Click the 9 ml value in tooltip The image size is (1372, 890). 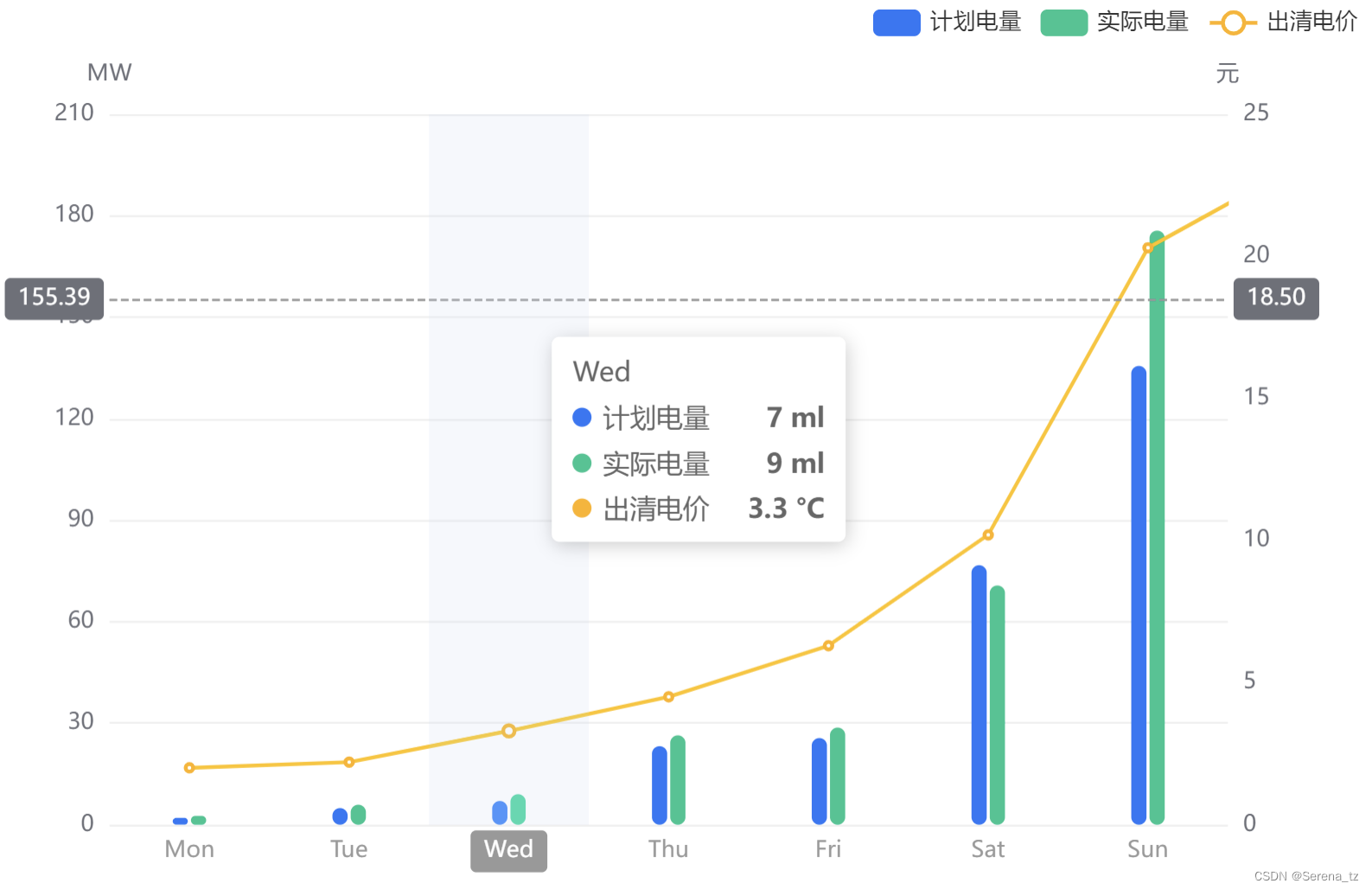click(x=795, y=464)
